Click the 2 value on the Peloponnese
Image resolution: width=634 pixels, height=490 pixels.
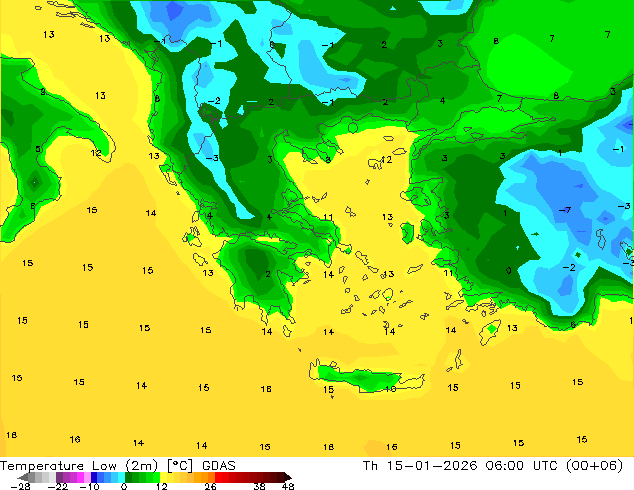click(x=268, y=275)
